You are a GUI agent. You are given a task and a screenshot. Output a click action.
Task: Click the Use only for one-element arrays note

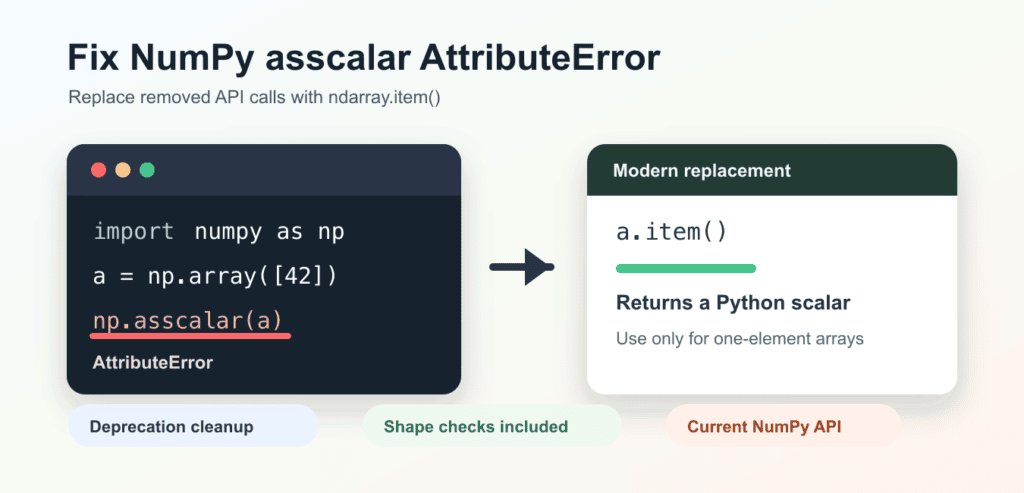[x=740, y=339]
